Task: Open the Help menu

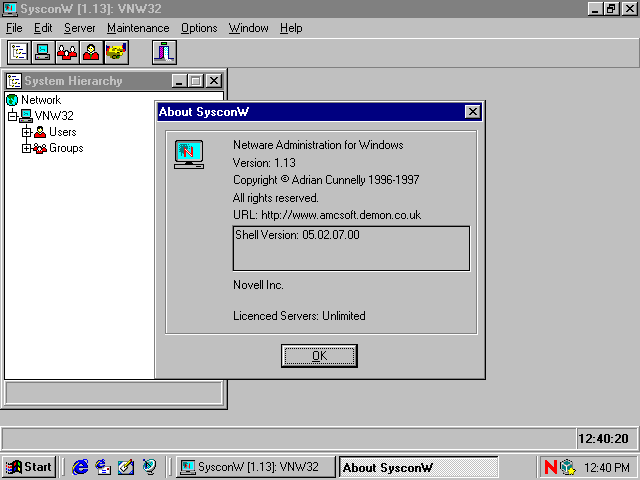Action: tap(291, 28)
